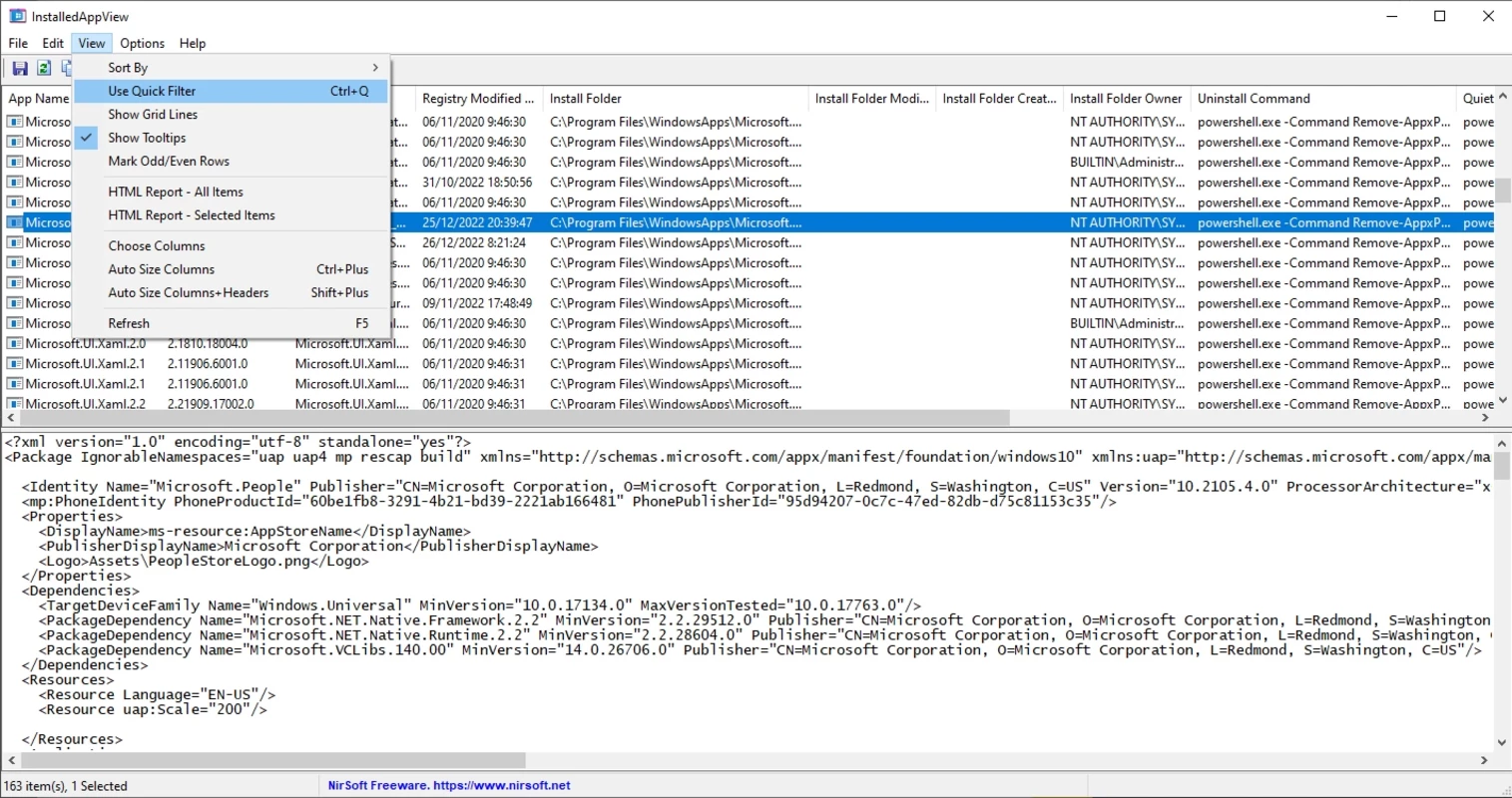Click the Install Folder Creat... column header
Screen dimensions: 1512x798
point(999,98)
